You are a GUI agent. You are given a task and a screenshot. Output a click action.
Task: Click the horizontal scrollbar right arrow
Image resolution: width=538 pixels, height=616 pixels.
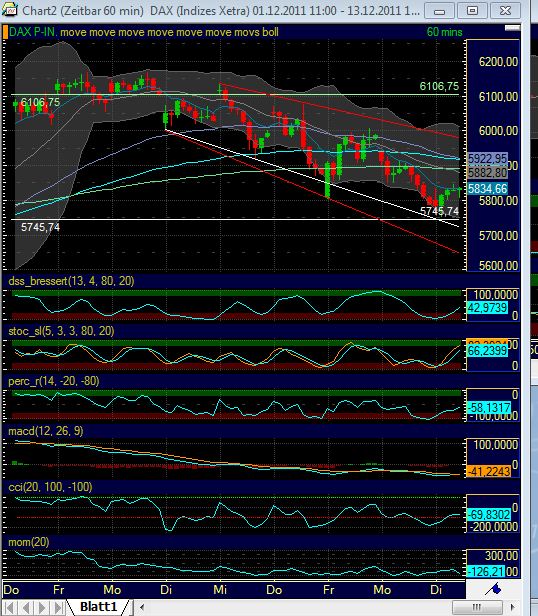pos(513,607)
